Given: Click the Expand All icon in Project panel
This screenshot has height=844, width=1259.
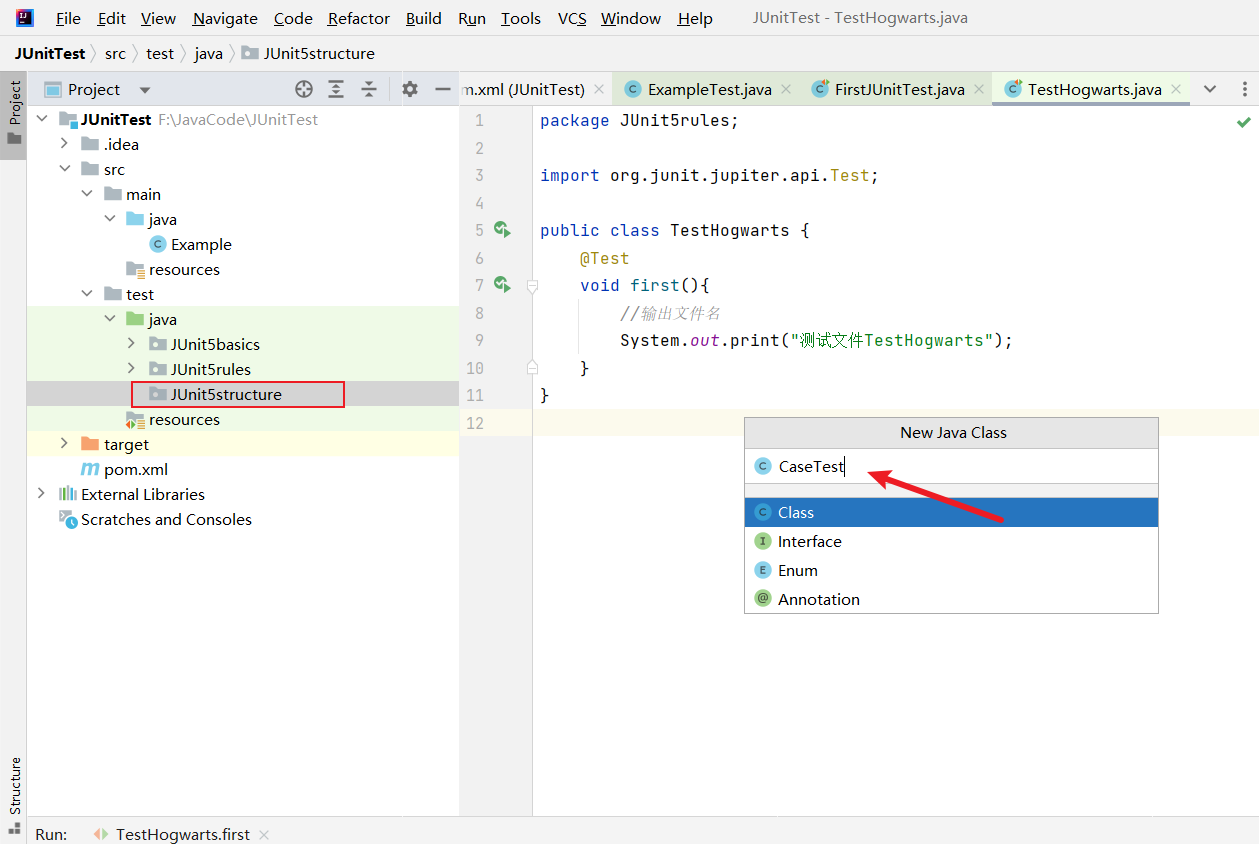Looking at the screenshot, I should click(x=336, y=89).
